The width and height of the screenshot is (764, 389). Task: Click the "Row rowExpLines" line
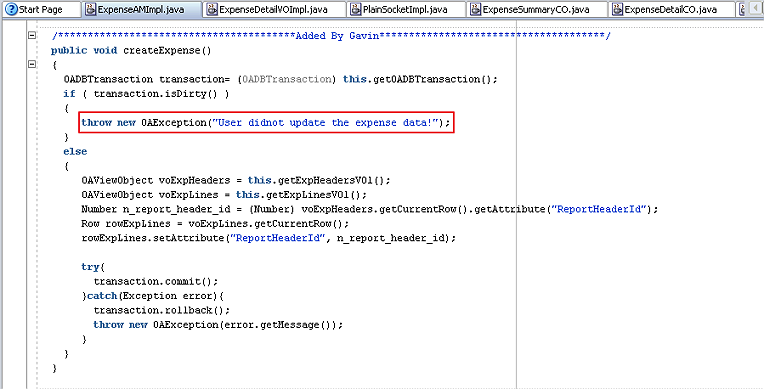tap(215, 224)
